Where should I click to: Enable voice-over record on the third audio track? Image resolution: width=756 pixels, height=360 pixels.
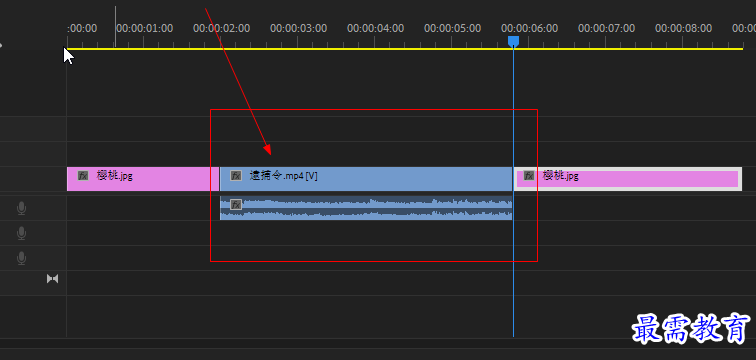[x=21, y=258]
